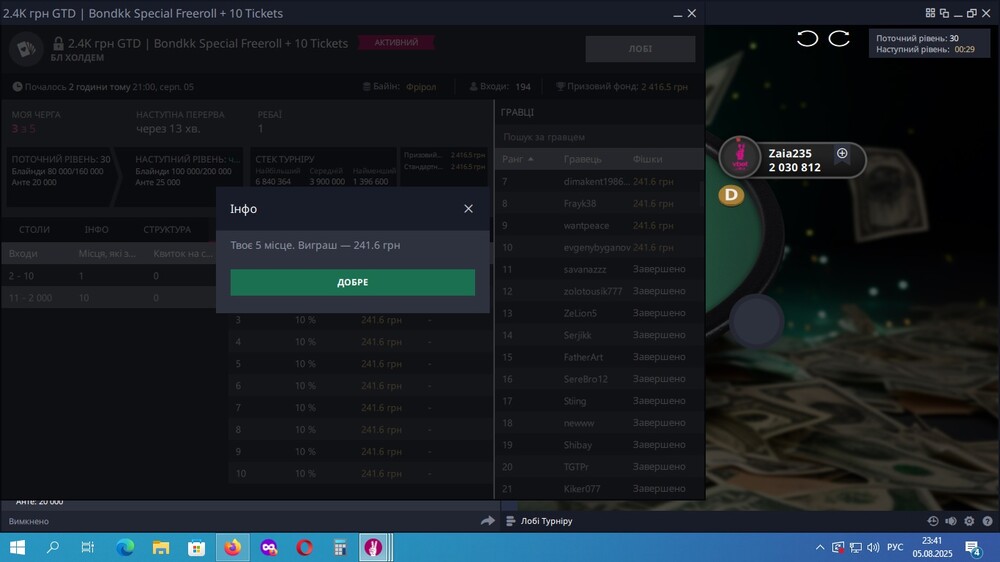Open the help question mark icon
The image size is (1000, 562).
click(987, 521)
